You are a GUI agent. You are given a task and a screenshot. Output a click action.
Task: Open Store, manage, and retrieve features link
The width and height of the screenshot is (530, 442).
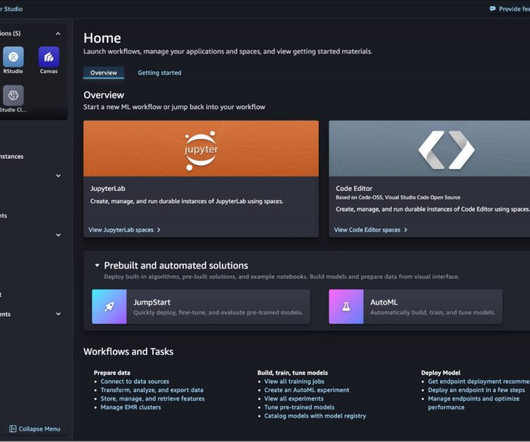pos(152,399)
